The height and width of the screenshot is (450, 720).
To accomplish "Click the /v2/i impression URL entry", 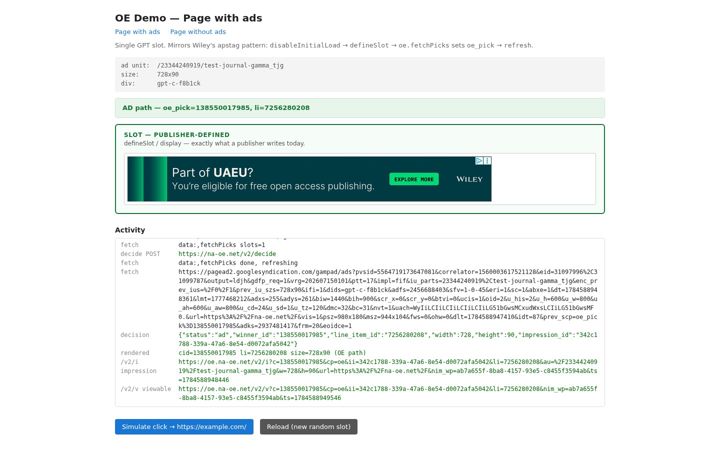I will coord(388,371).
